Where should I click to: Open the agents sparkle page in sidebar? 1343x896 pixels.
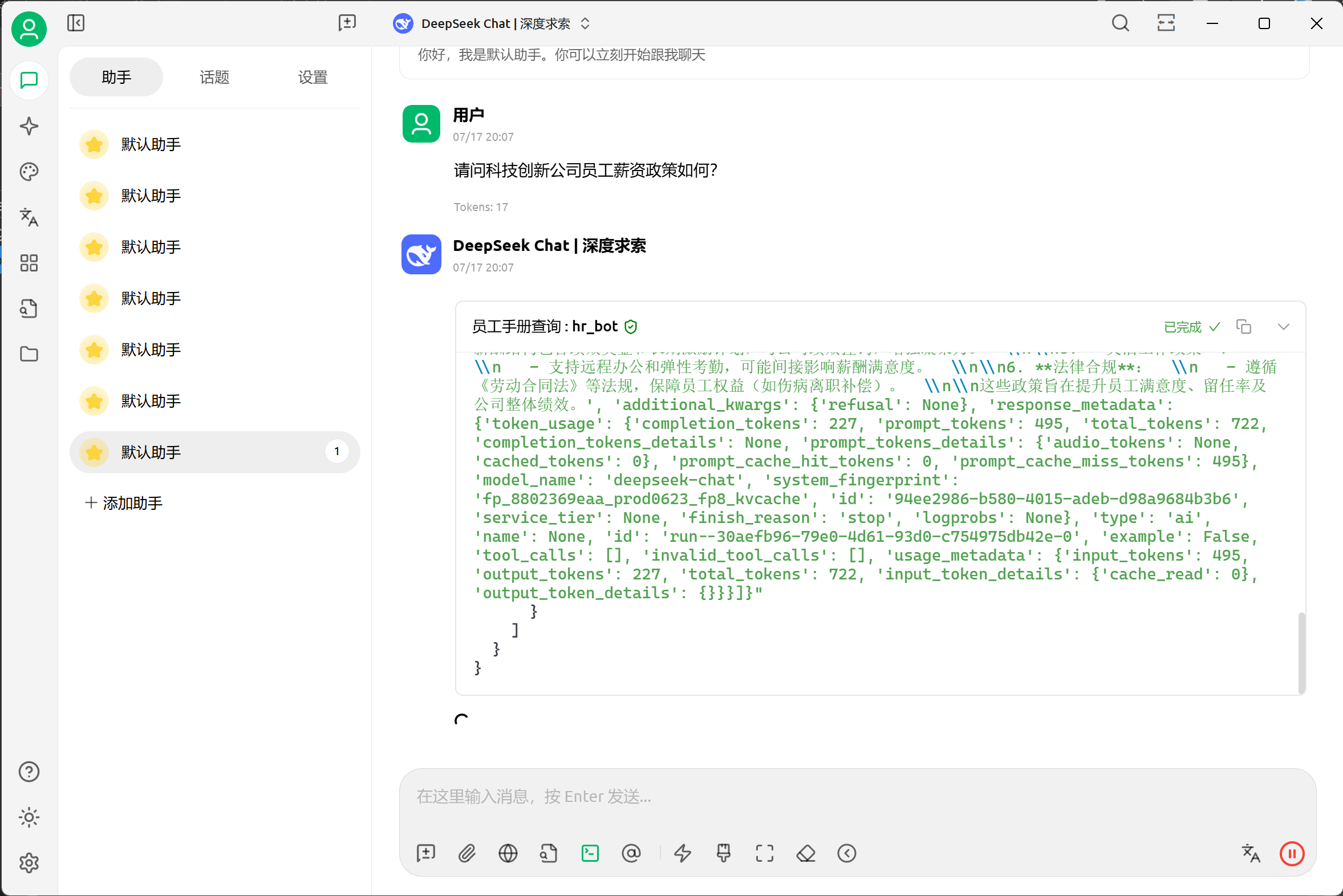click(29, 125)
